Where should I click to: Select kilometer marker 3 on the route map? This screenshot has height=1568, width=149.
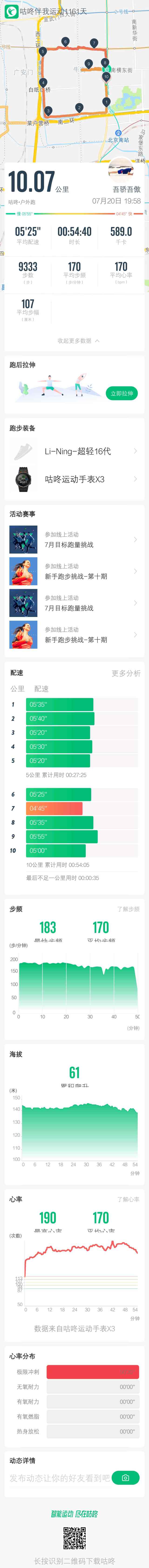48,111
